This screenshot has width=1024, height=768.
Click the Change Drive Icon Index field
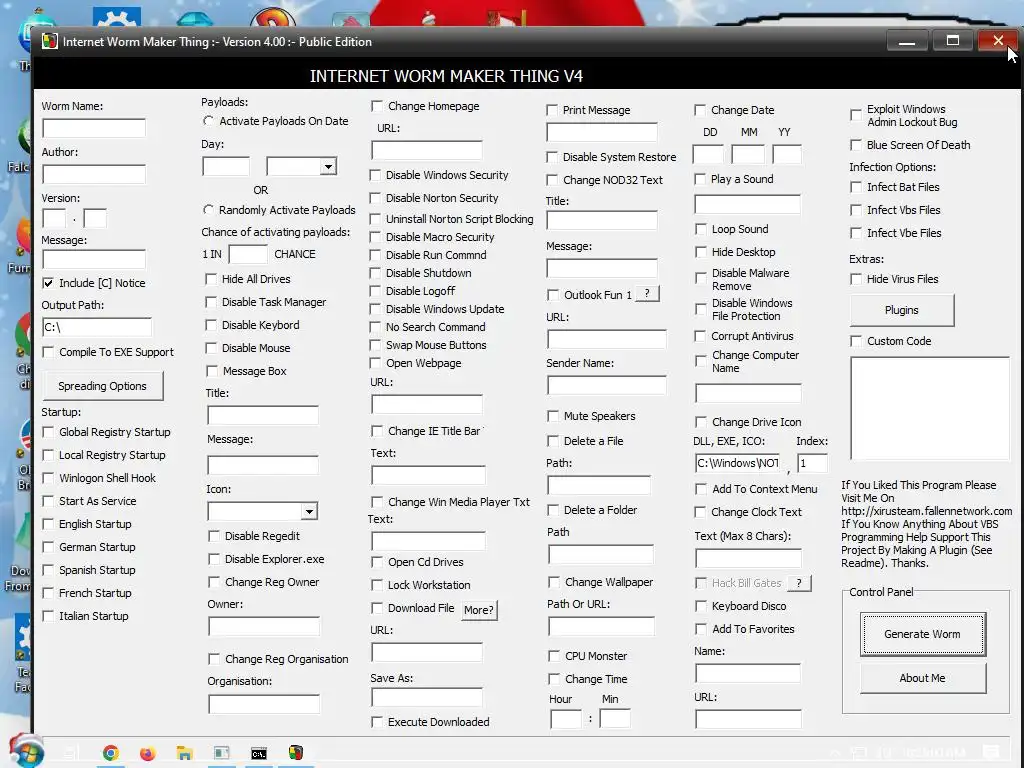point(812,463)
